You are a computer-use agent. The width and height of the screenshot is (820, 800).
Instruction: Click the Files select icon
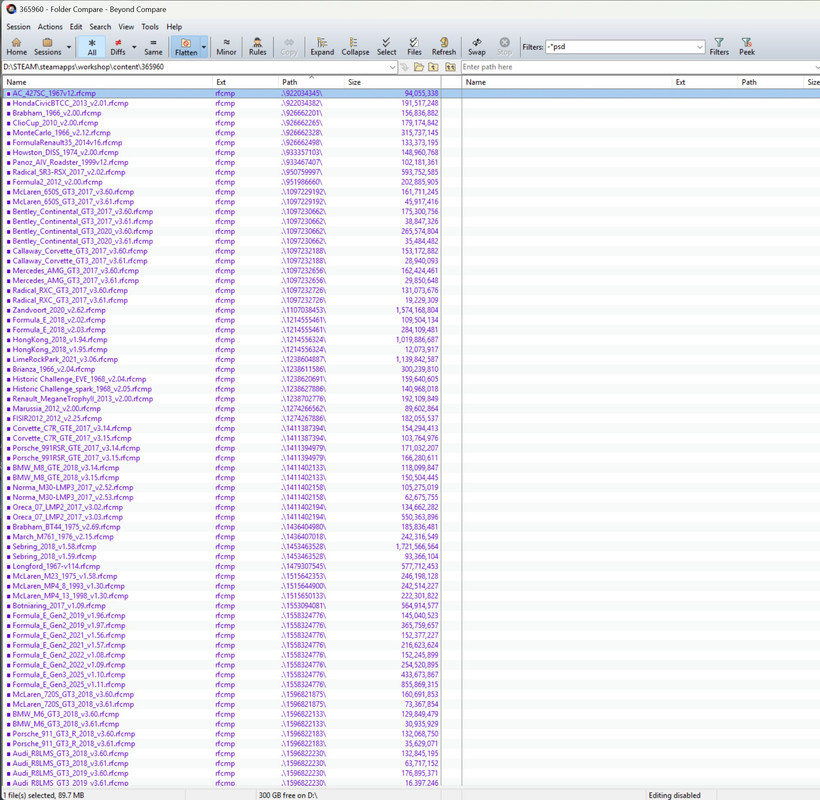(x=414, y=47)
